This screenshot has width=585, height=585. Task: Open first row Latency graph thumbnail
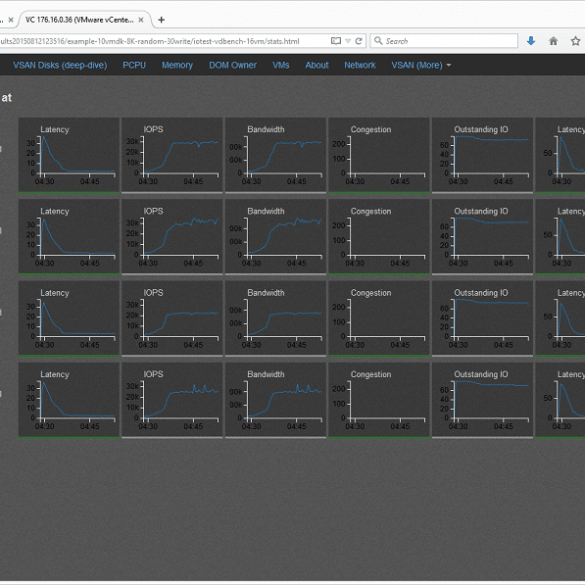tap(69, 156)
